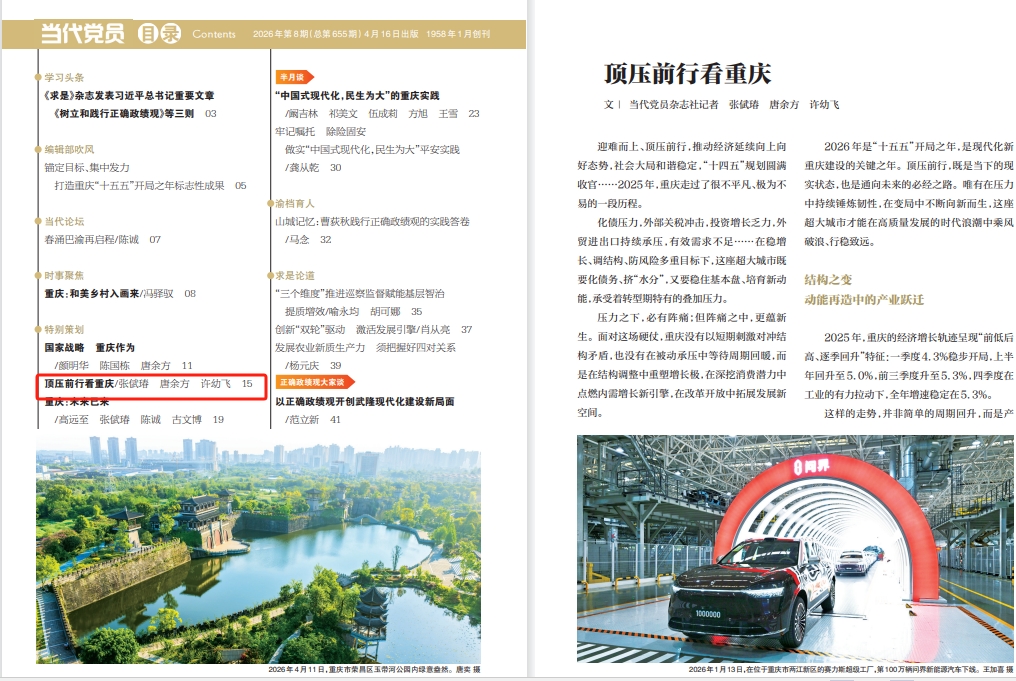Select the 当代论坛 section heading
This screenshot has width=1016, height=681.
click(64, 221)
